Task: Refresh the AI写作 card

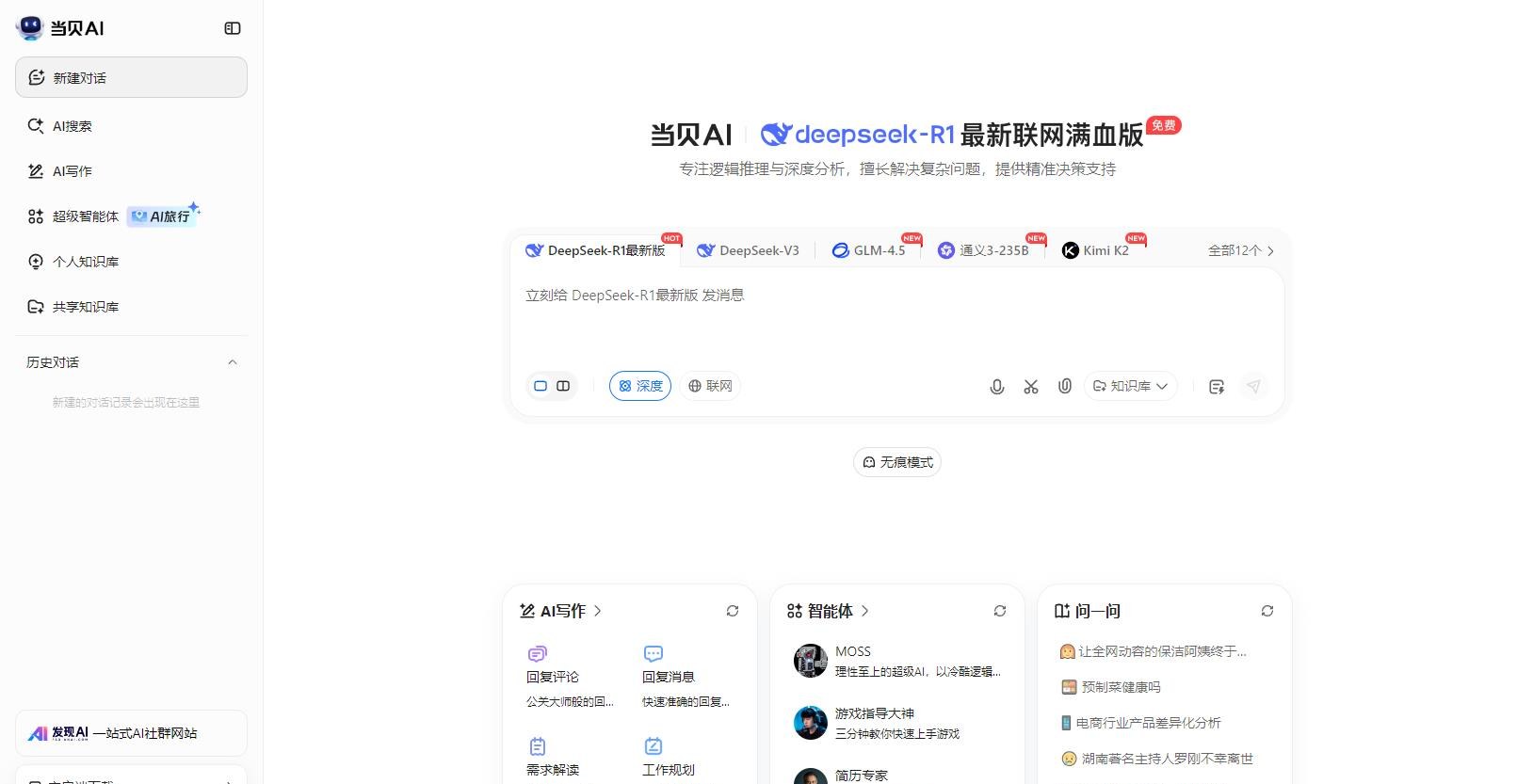Action: (x=733, y=611)
